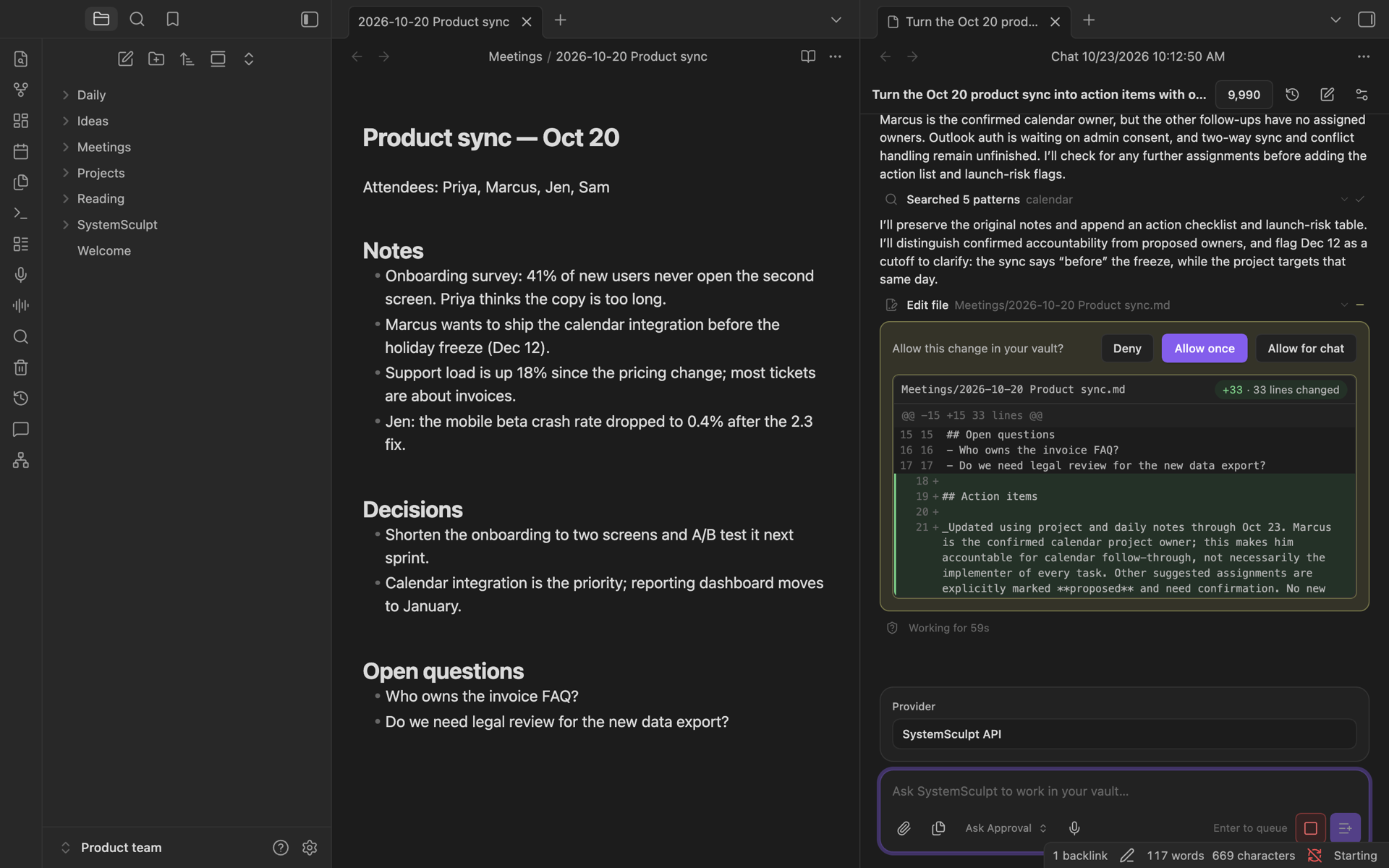Click the Meetings breadcrumb link
The image size is (1389, 868).
pyautogui.click(x=515, y=56)
